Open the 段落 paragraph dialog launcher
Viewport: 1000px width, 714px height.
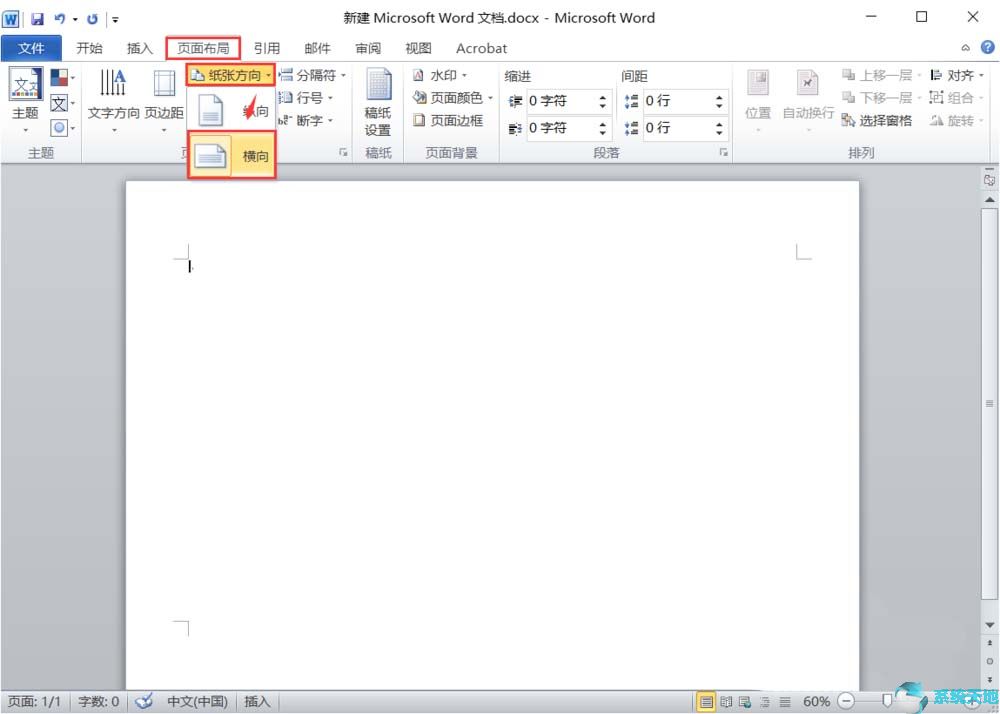click(723, 152)
